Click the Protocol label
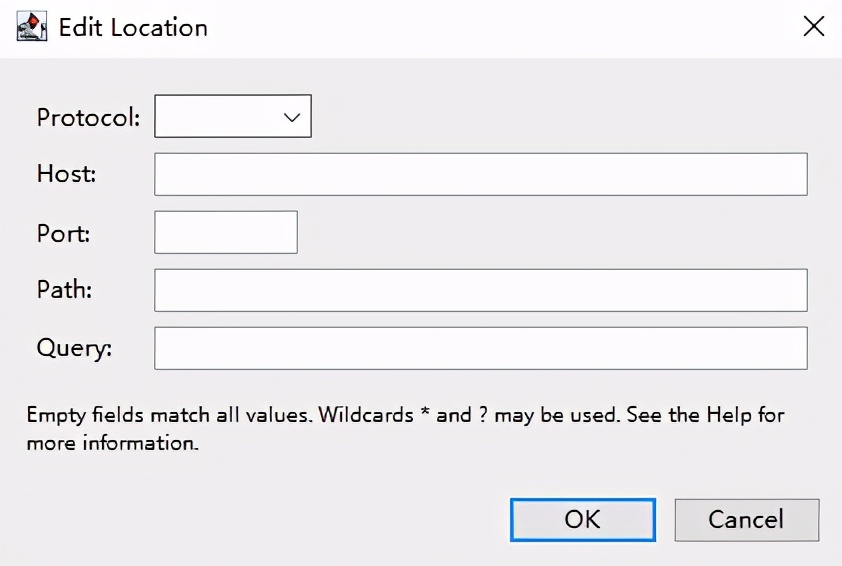 (88, 117)
